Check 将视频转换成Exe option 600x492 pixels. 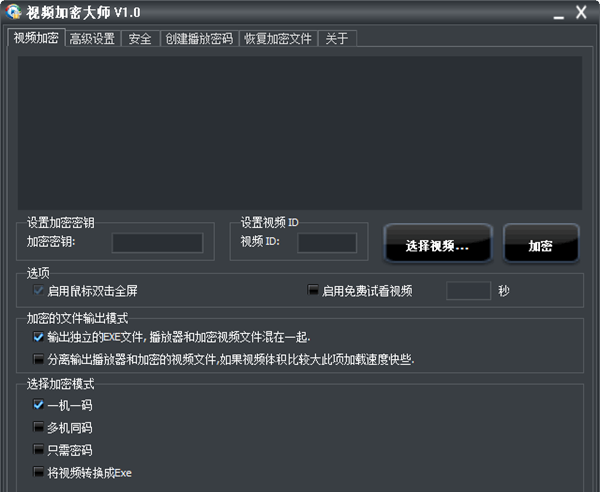click(x=38, y=472)
